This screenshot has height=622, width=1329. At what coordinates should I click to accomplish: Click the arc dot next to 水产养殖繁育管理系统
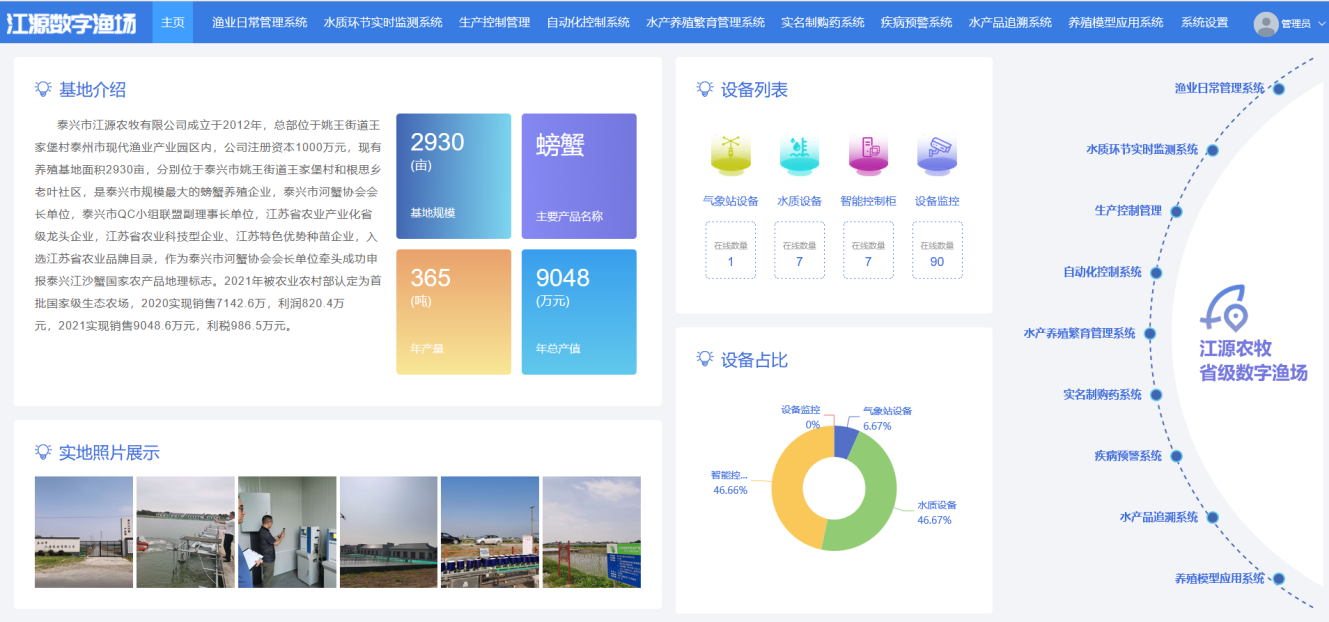(x=1150, y=334)
